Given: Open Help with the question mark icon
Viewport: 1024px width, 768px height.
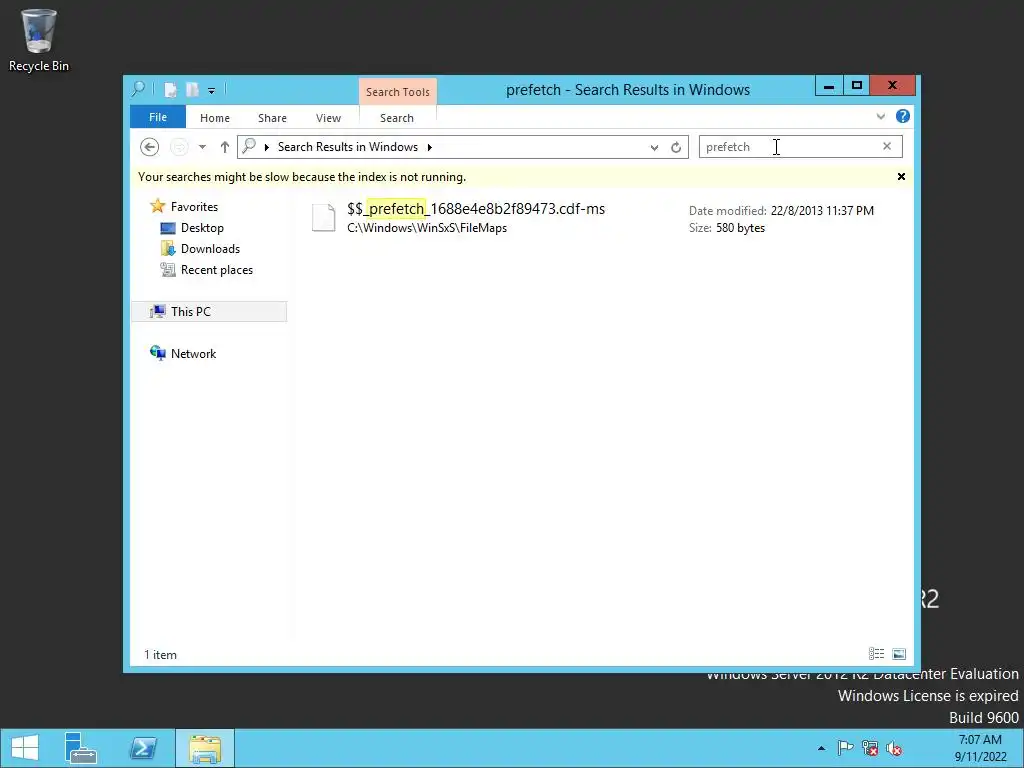Looking at the screenshot, I should tap(903, 116).
